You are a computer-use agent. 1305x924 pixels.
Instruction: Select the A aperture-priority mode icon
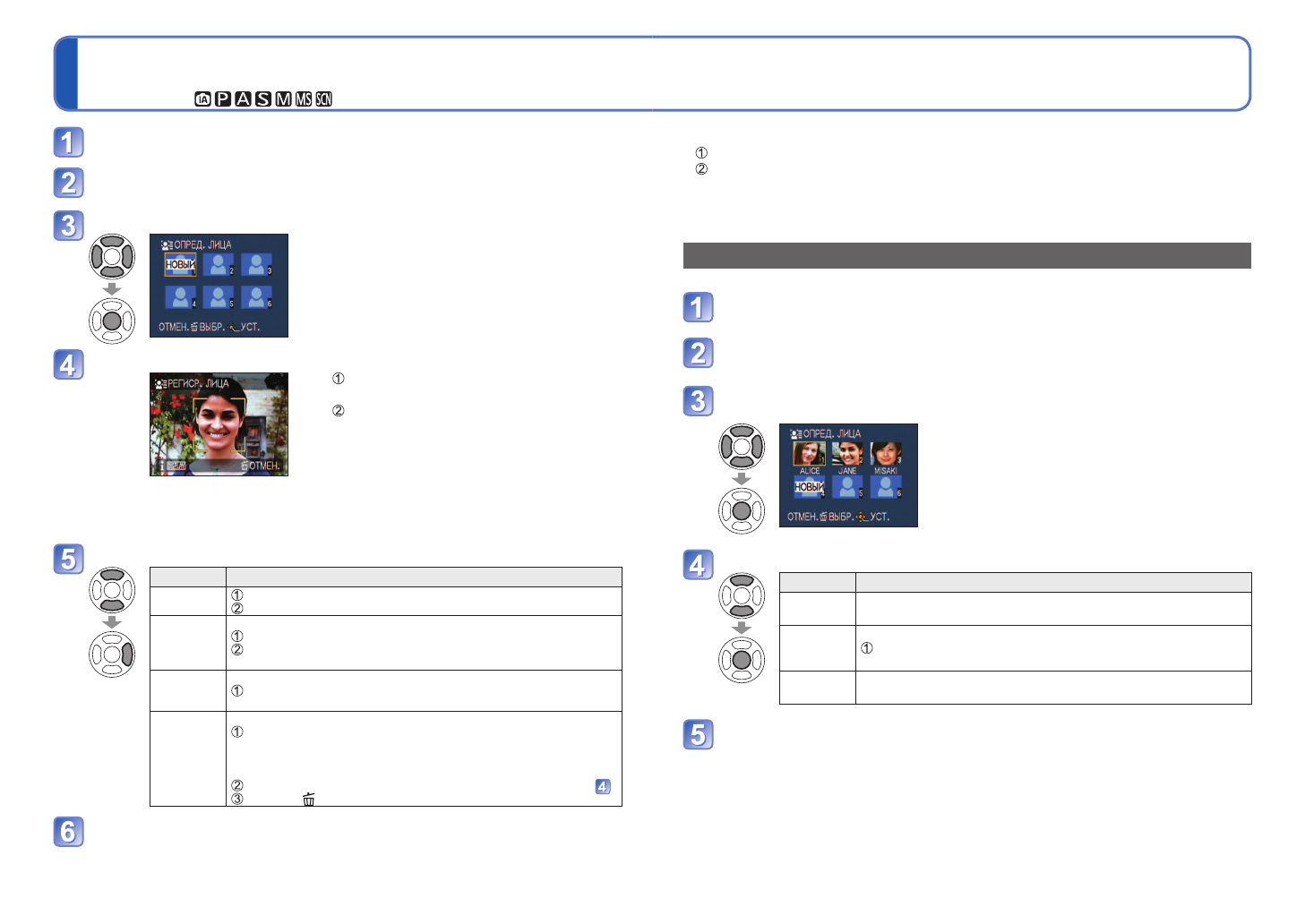pos(243,99)
